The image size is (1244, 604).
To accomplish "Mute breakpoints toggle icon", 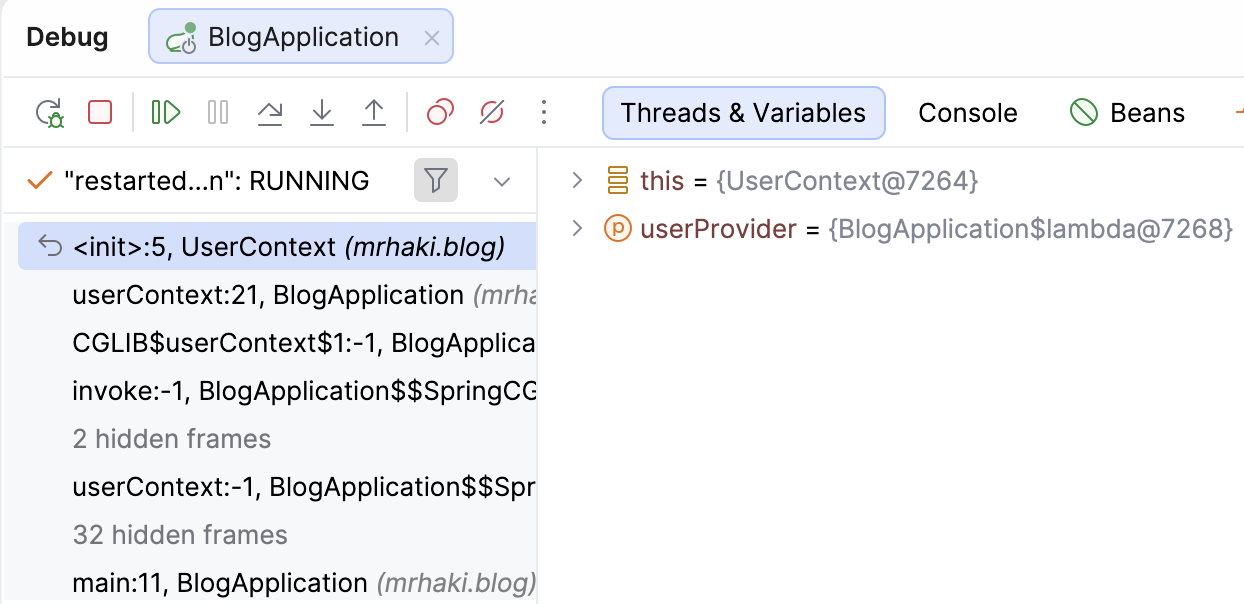I will [492, 112].
